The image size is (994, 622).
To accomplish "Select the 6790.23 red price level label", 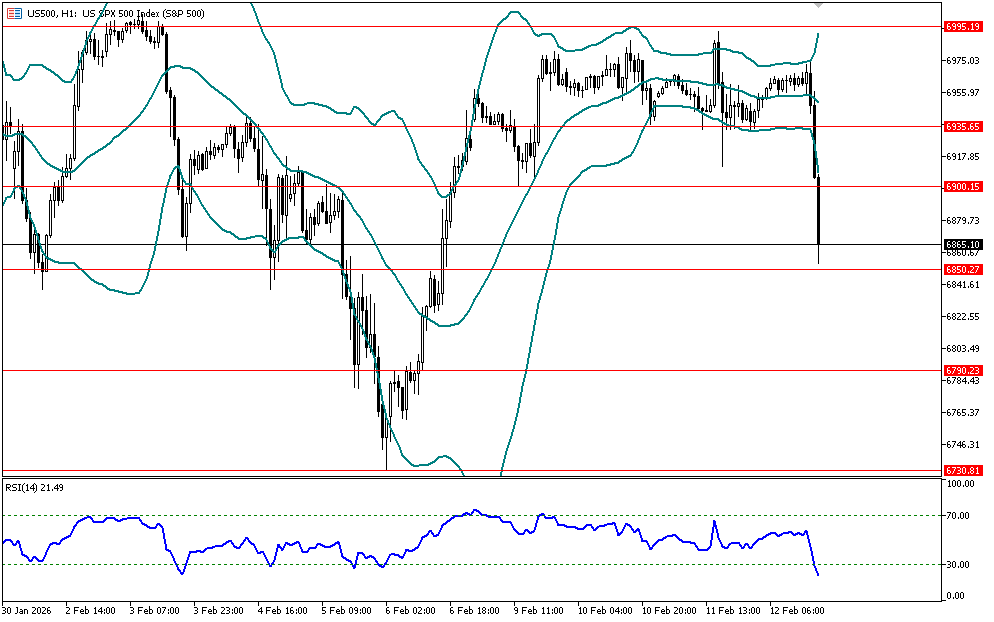I will pyautogui.click(x=962, y=370).
